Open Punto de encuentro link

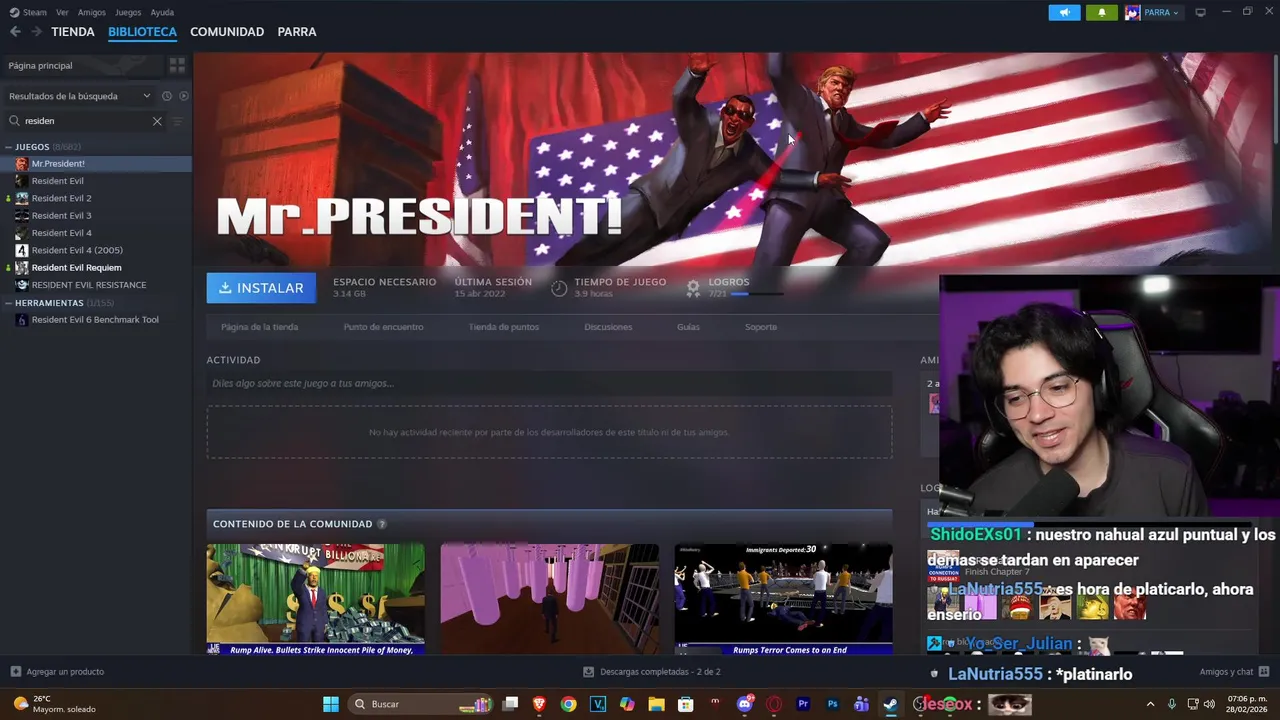coord(383,327)
